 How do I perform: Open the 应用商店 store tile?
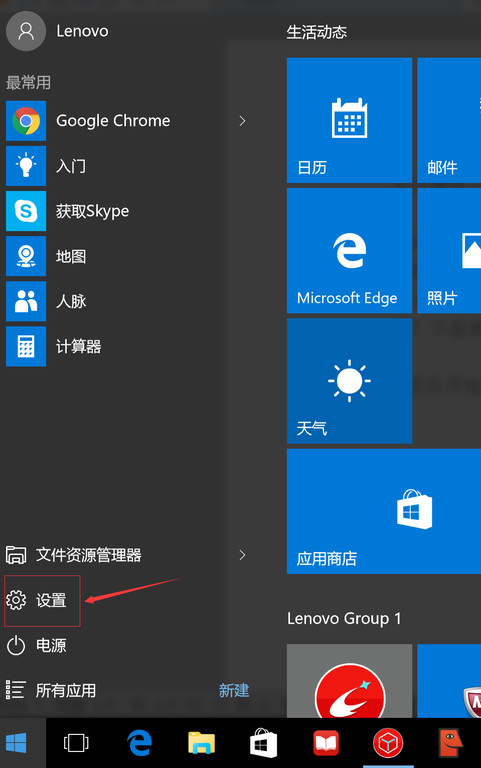tap(384, 511)
